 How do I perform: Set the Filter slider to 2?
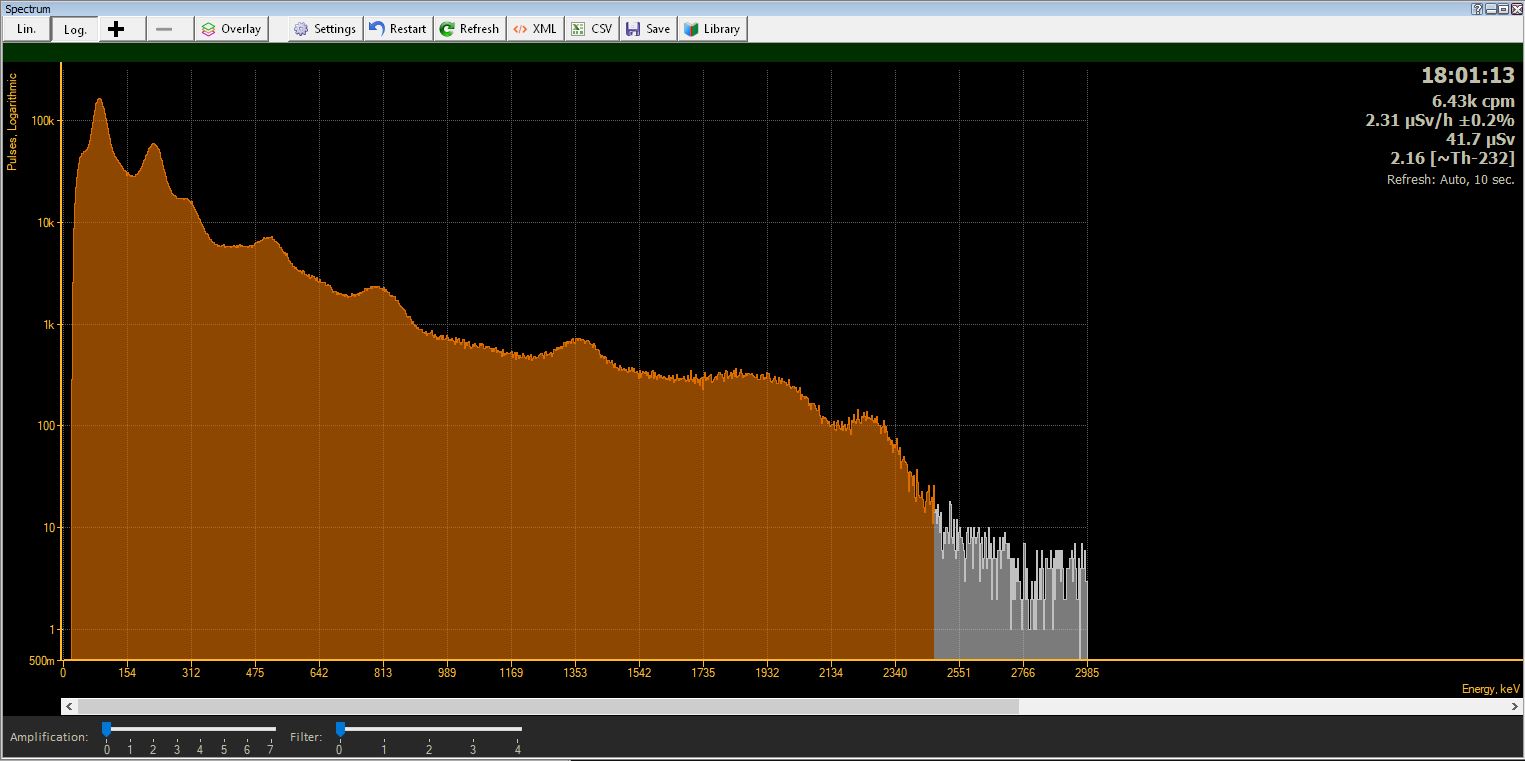(x=429, y=729)
